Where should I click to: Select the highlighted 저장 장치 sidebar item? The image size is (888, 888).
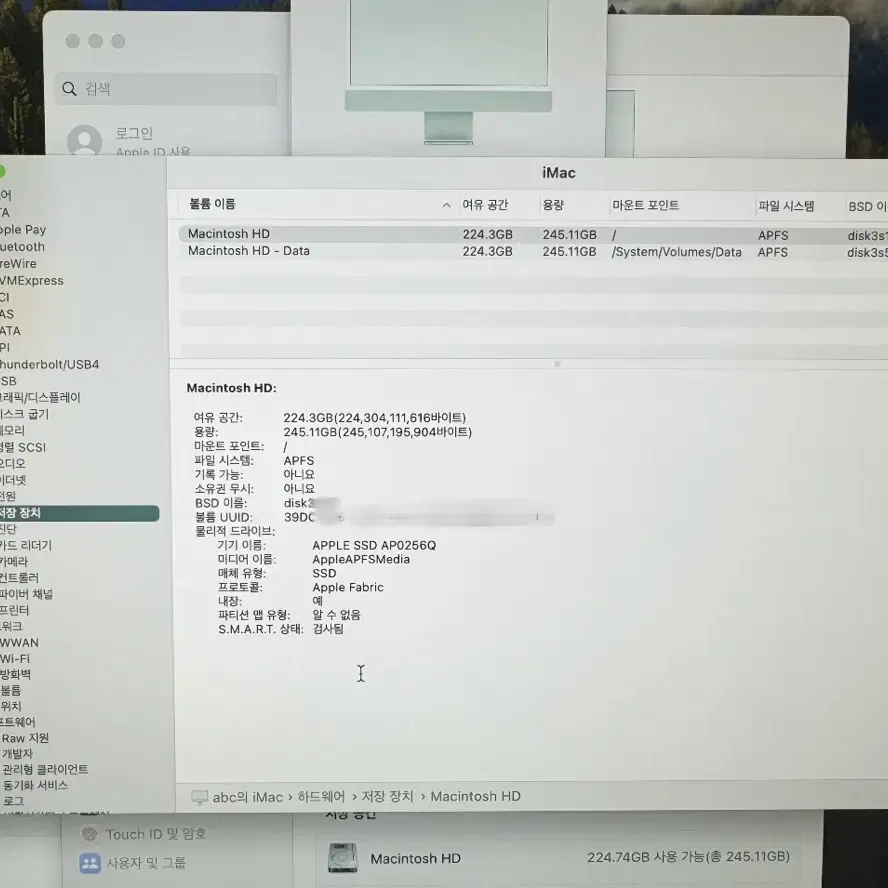tap(79, 513)
